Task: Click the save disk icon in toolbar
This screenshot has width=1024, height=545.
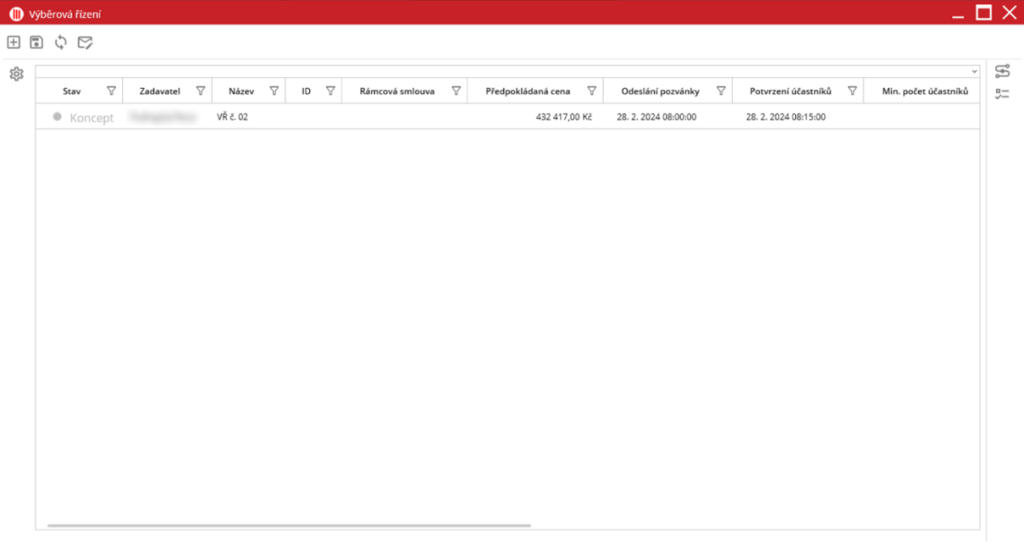Action: (37, 42)
